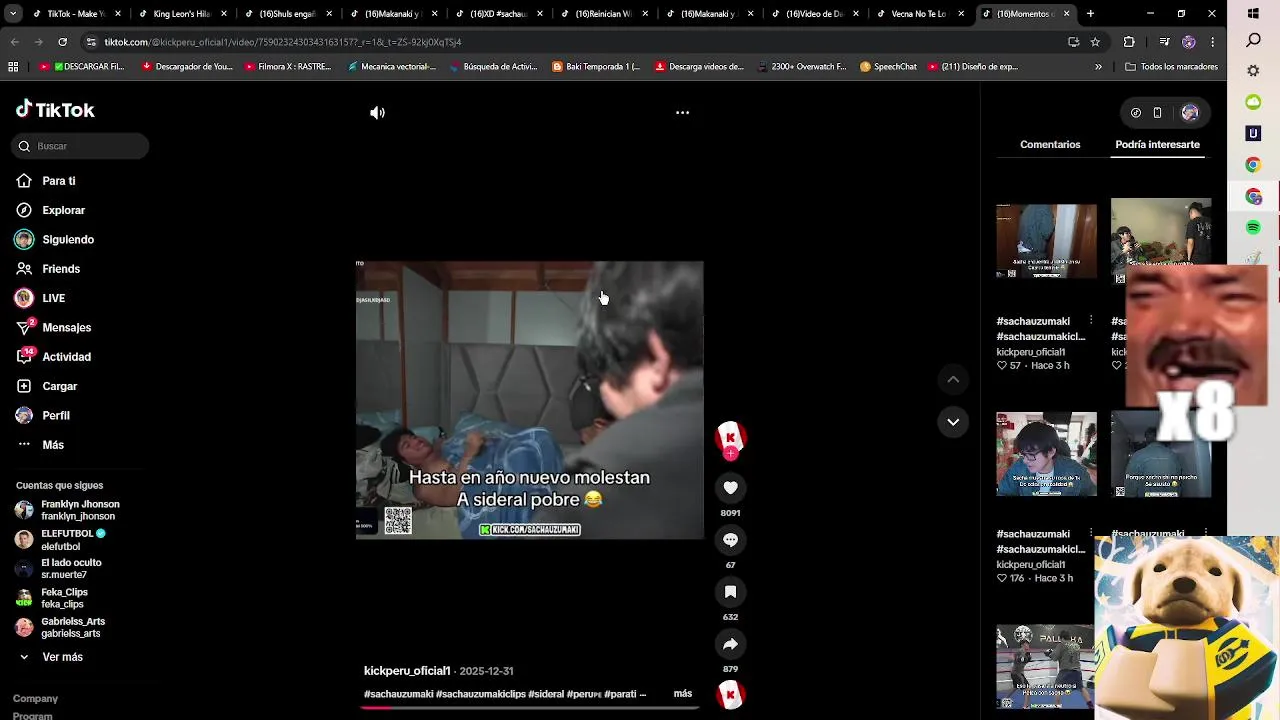Open Chrome apps grid icon
This screenshot has height=720, width=1280.
point(13,67)
